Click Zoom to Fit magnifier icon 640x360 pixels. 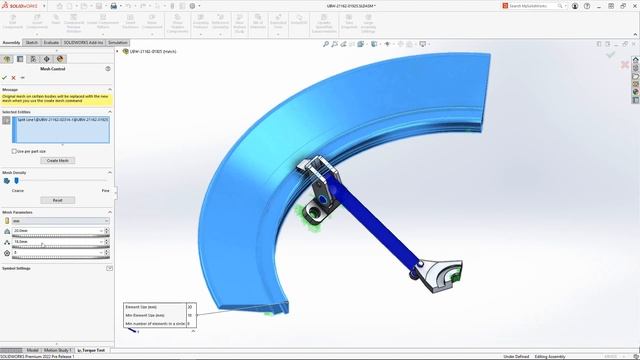(x=326, y=44)
